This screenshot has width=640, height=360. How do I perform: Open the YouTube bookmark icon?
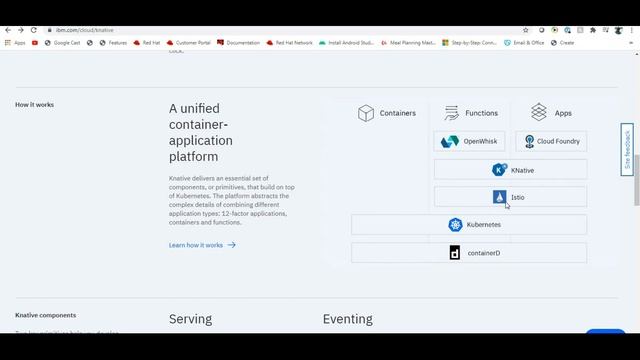pos(35,43)
